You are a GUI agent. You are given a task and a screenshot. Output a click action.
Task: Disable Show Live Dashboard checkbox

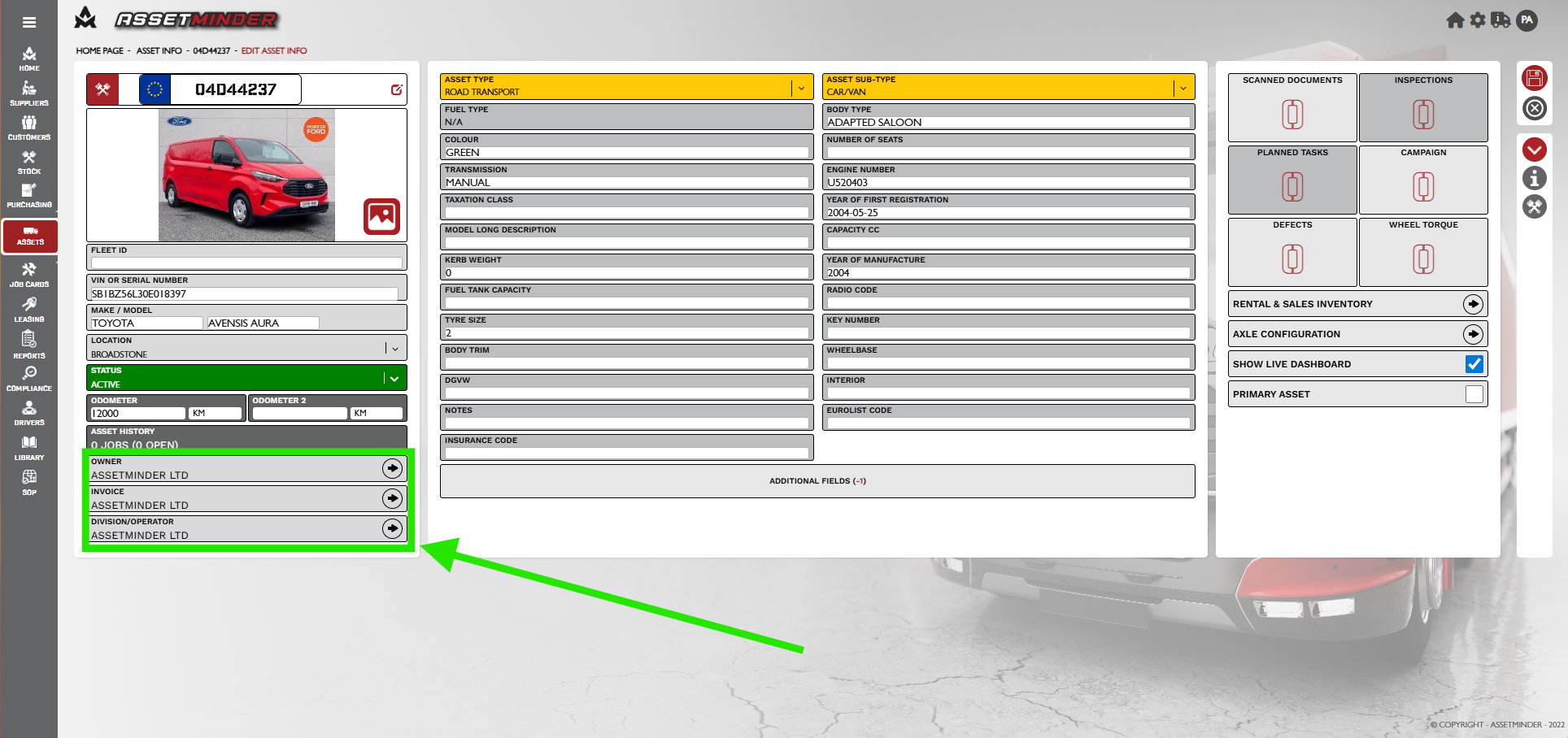pos(1474,364)
